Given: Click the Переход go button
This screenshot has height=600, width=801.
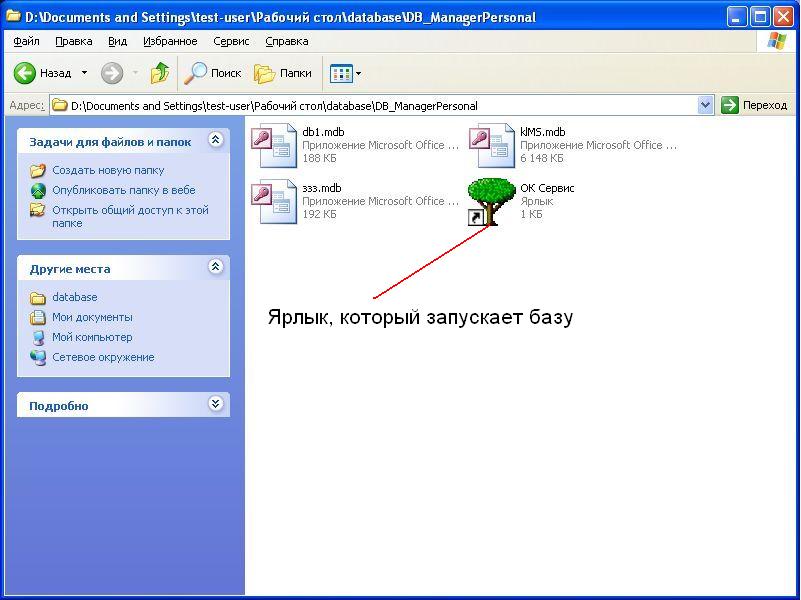Looking at the screenshot, I should click(755, 106).
